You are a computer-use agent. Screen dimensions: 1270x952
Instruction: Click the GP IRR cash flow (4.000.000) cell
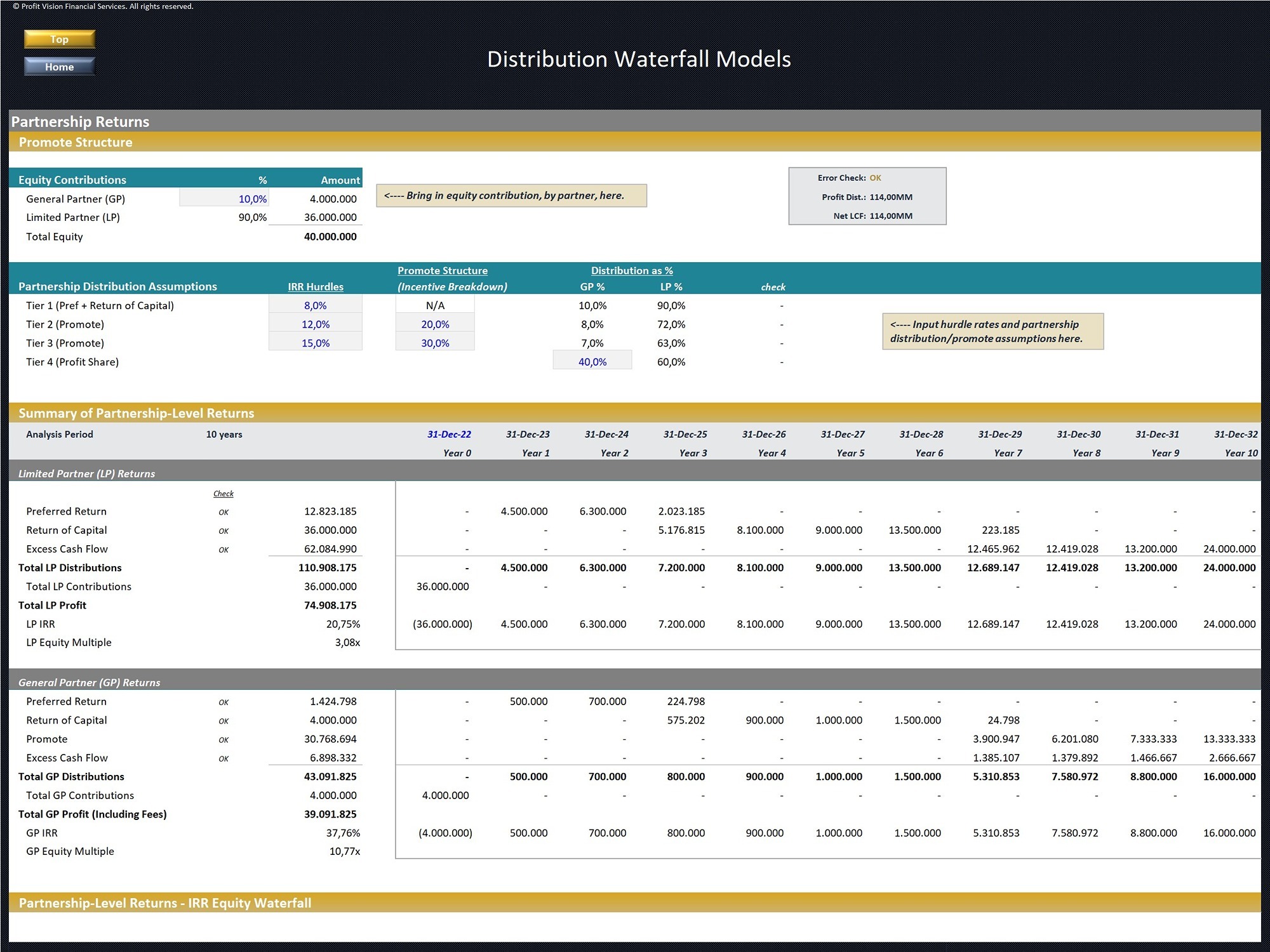click(x=445, y=833)
